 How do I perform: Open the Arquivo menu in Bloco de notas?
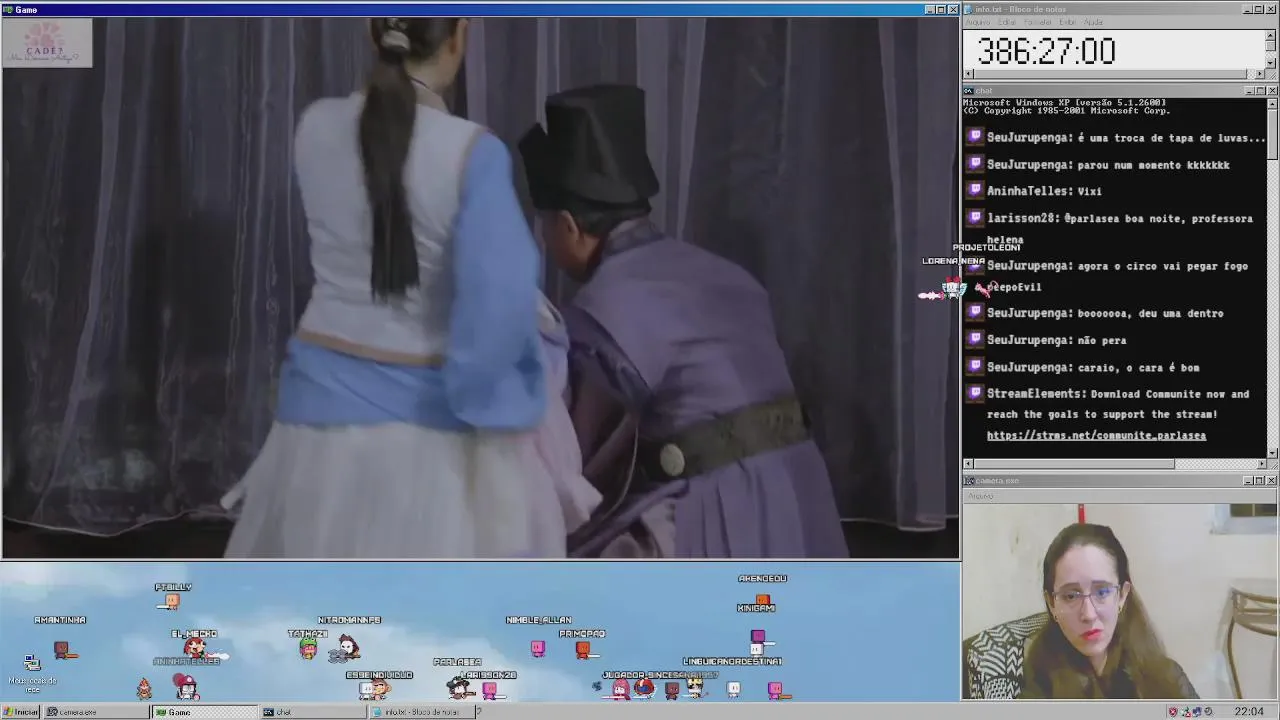pyautogui.click(x=977, y=22)
